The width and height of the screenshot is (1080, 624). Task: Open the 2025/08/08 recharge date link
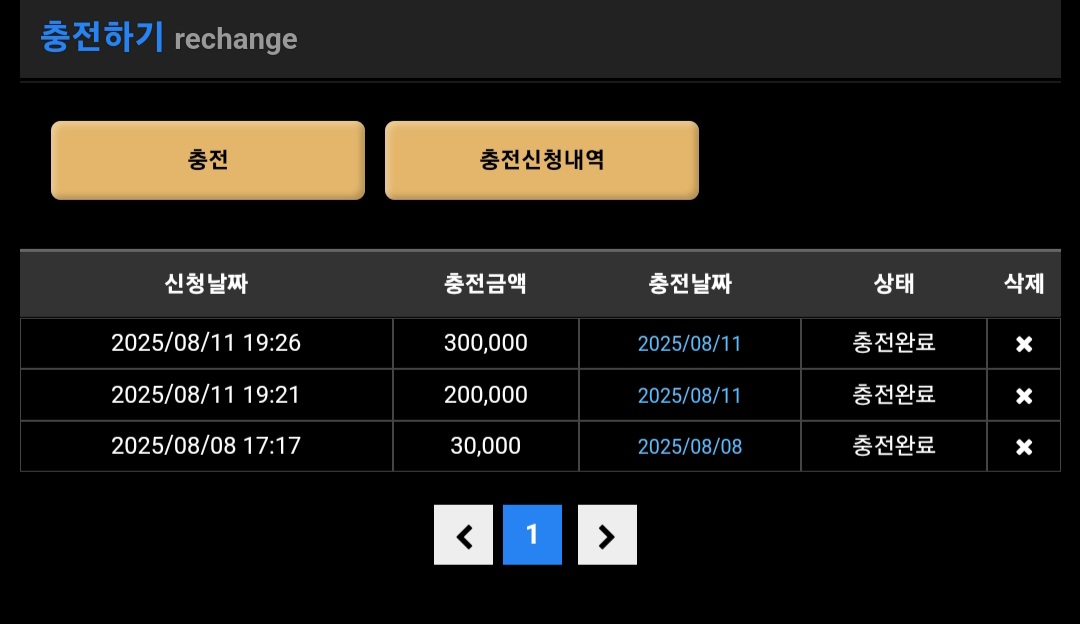(x=690, y=447)
